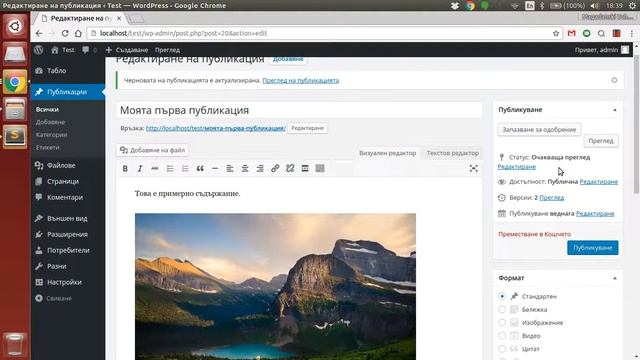Viewport: 640px width, 360px height.
Task: Collapse the admin menu (Свиване)
Action: click(x=53, y=298)
